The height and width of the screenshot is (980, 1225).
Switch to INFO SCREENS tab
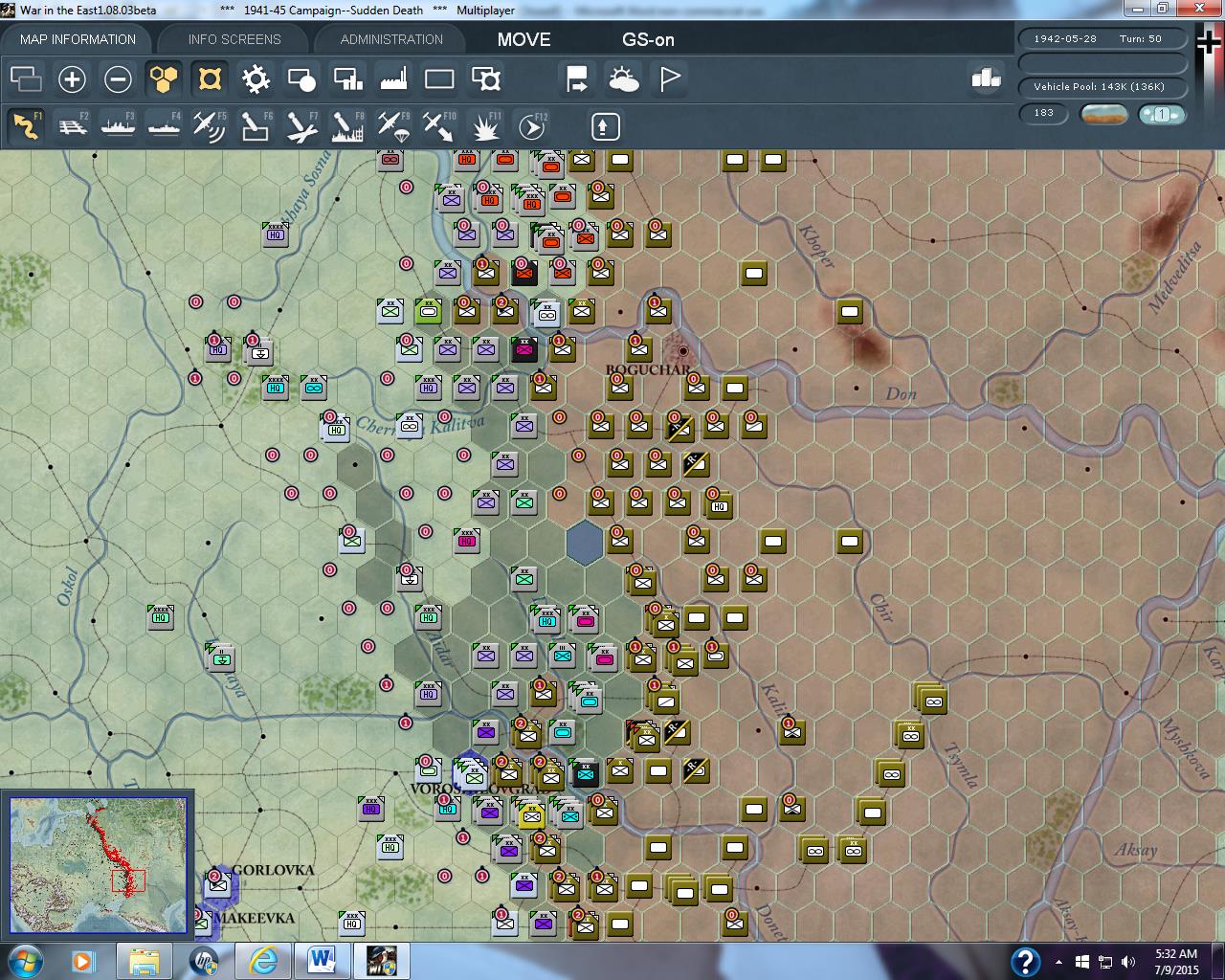(x=234, y=39)
